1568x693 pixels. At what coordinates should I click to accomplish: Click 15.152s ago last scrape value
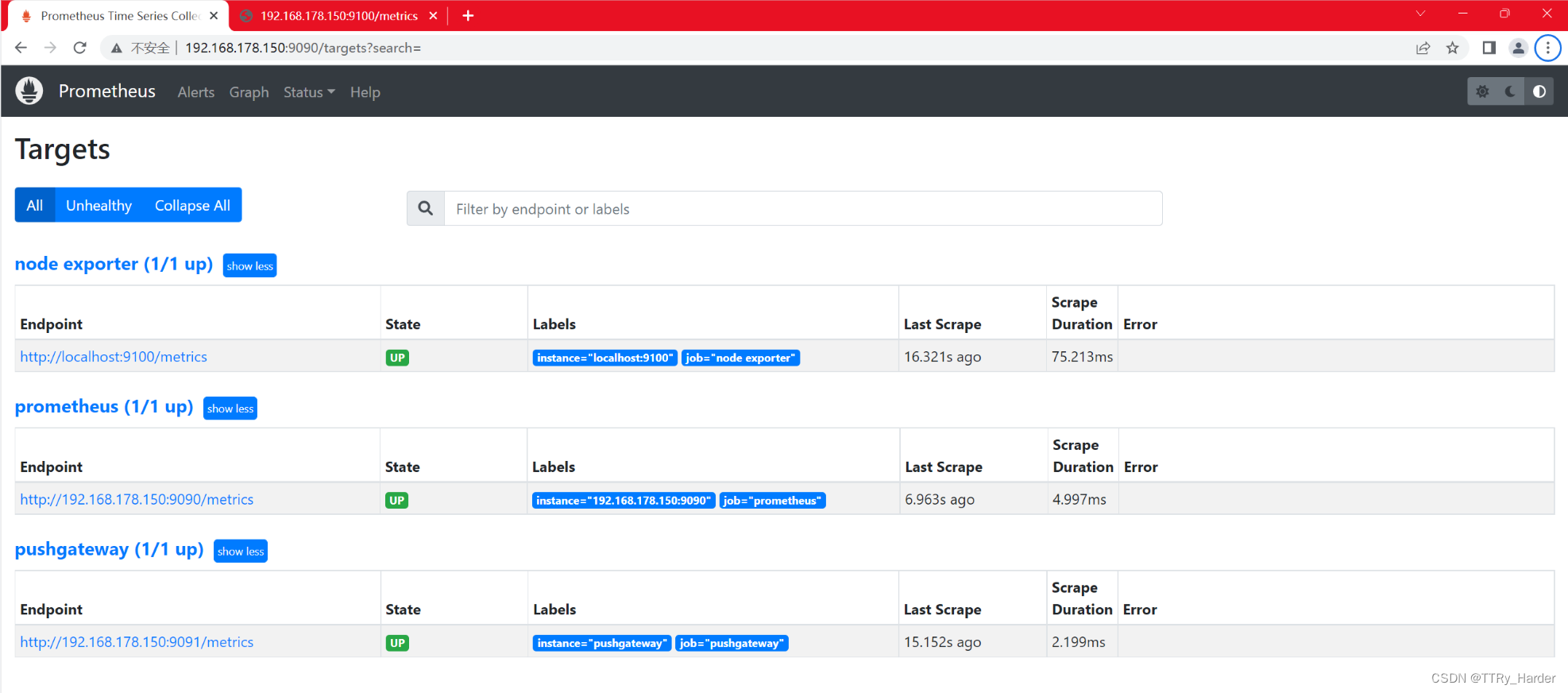click(942, 642)
